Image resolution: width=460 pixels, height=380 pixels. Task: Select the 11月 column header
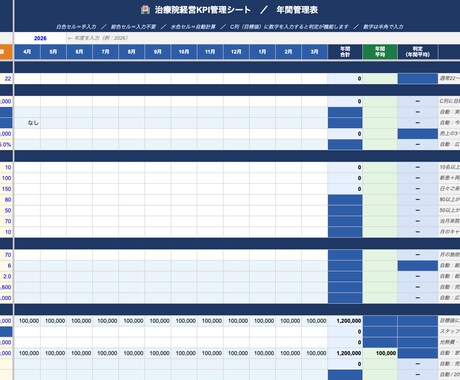click(x=210, y=52)
